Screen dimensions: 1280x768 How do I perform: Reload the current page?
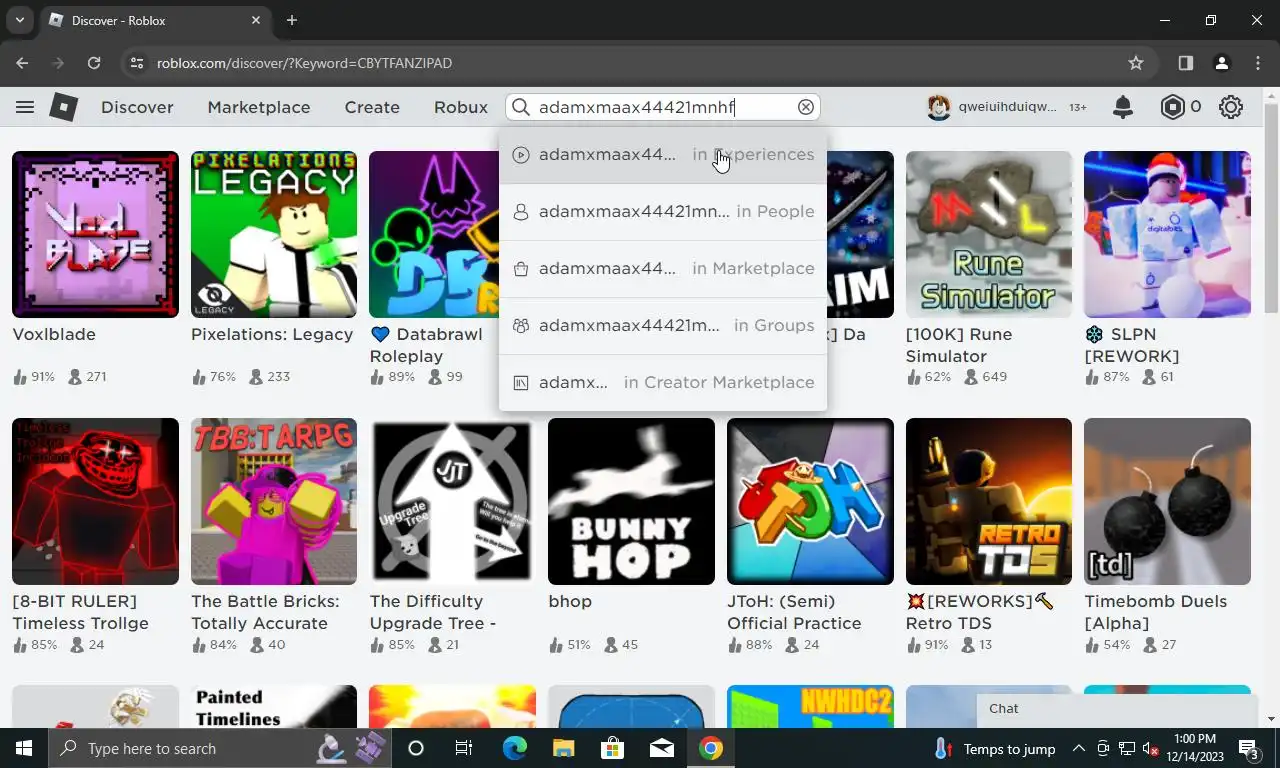[94, 63]
